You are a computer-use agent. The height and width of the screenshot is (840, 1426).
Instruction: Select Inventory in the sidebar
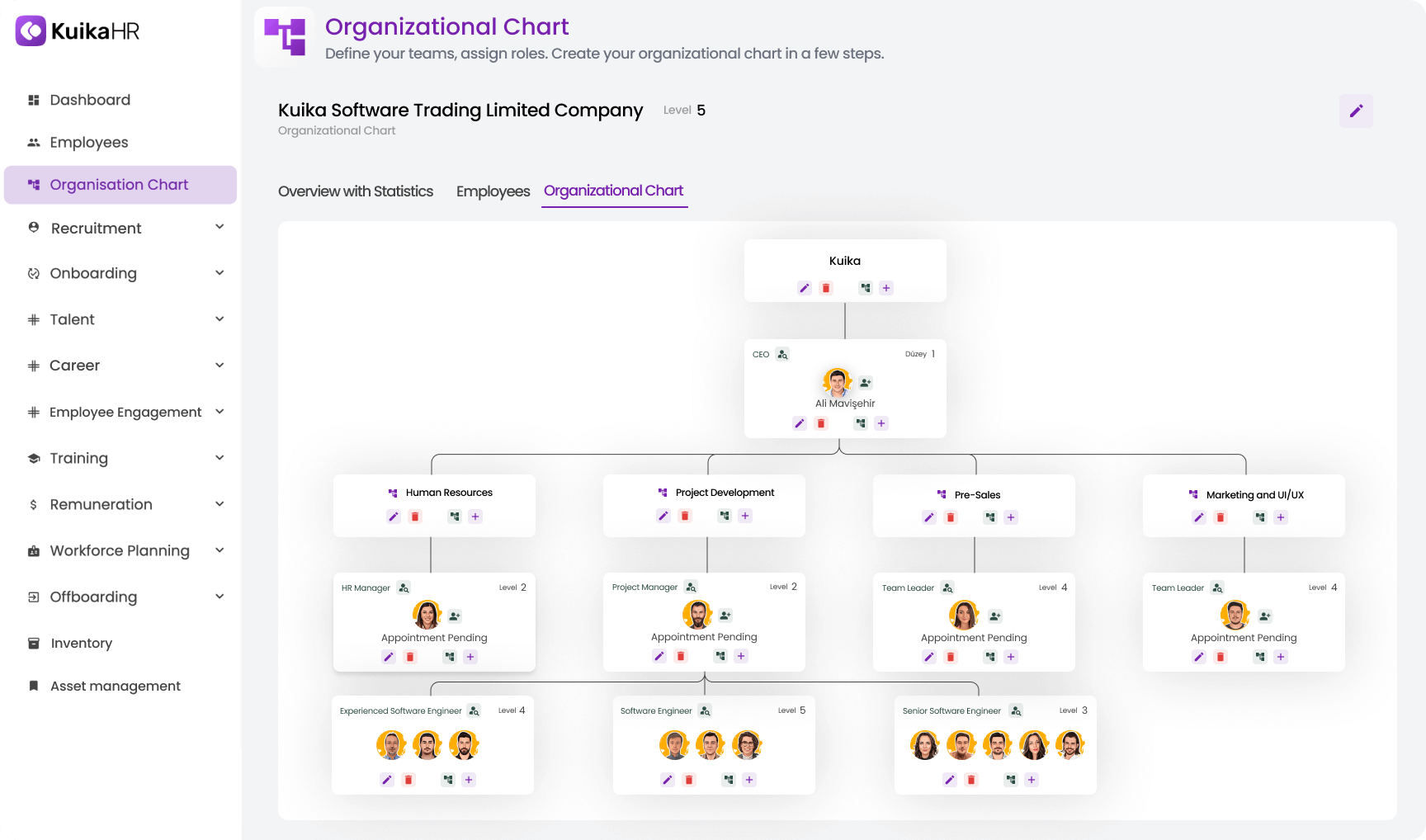point(81,643)
